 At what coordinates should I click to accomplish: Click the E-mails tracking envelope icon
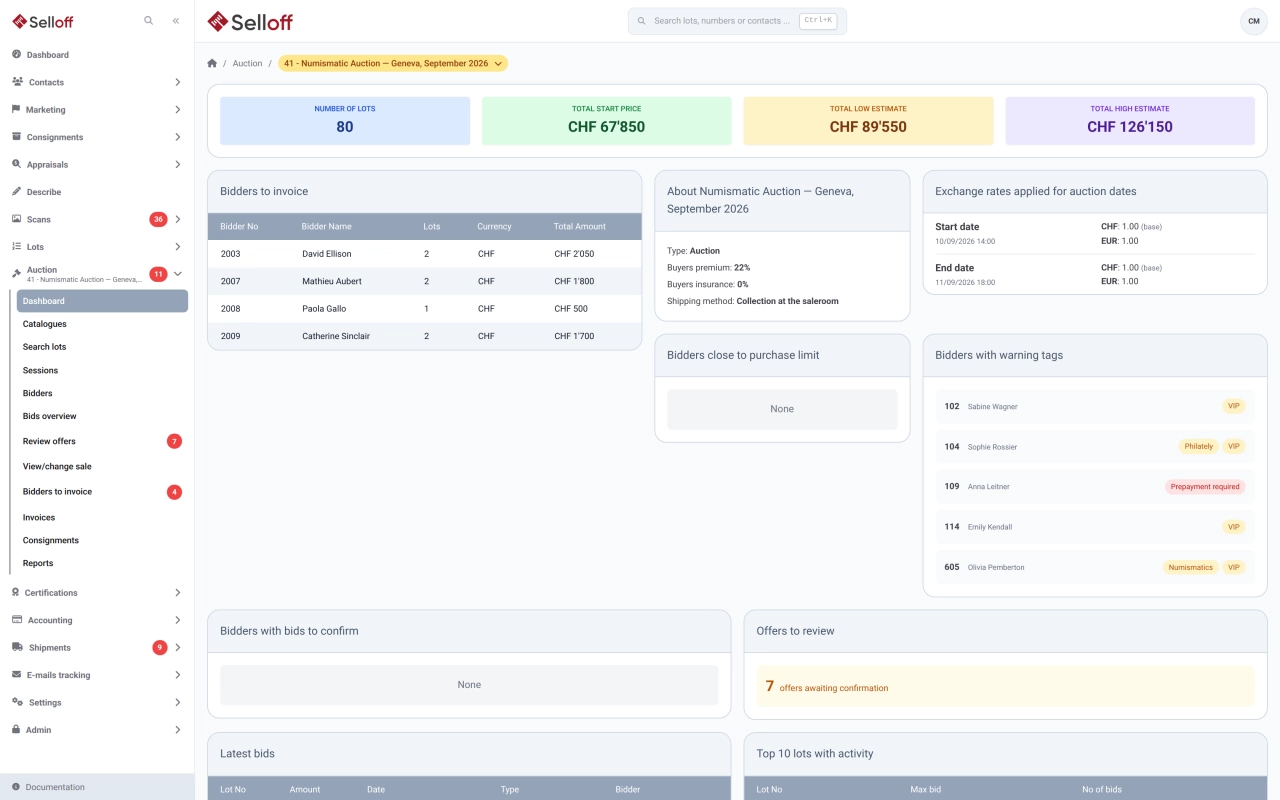pyautogui.click(x=16, y=675)
